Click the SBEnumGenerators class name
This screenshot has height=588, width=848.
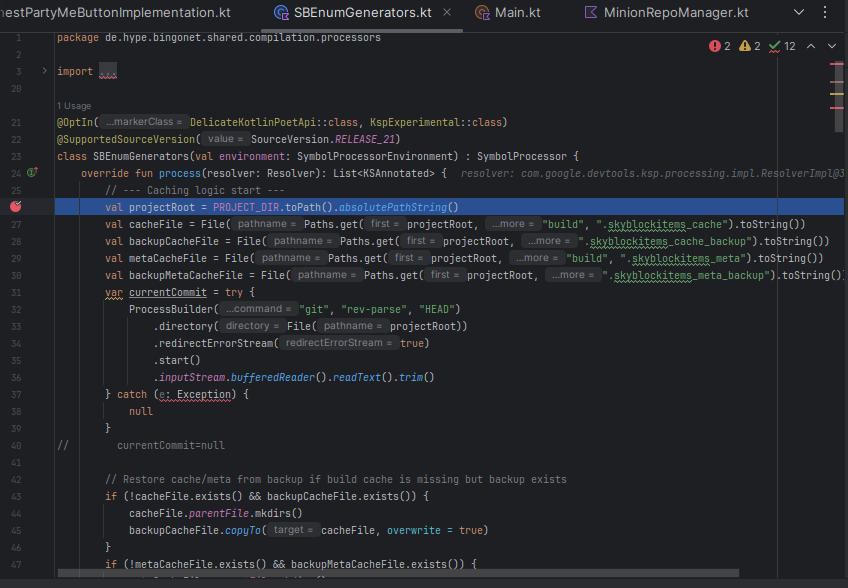(141, 156)
